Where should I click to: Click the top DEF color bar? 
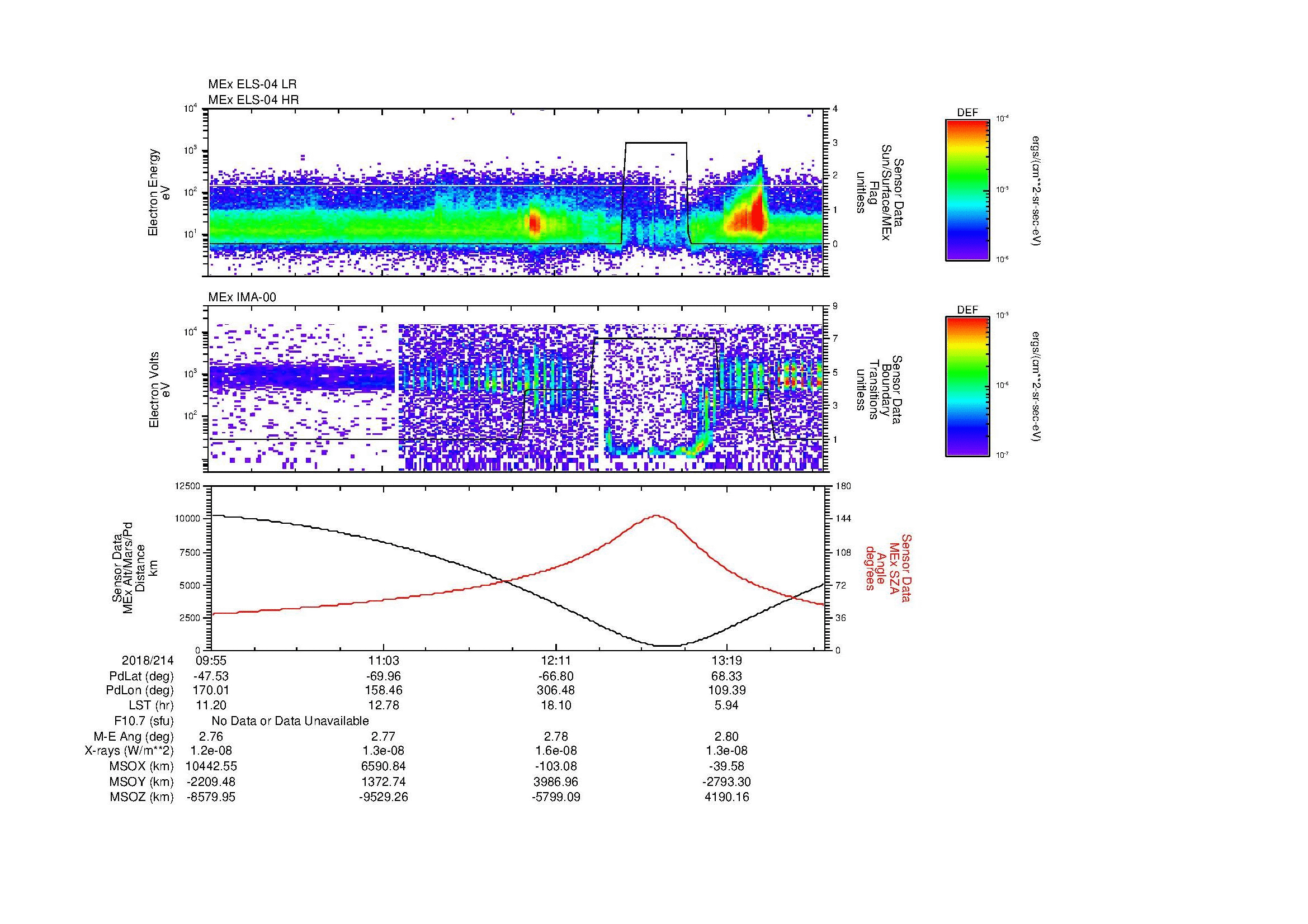[x=967, y=190]
